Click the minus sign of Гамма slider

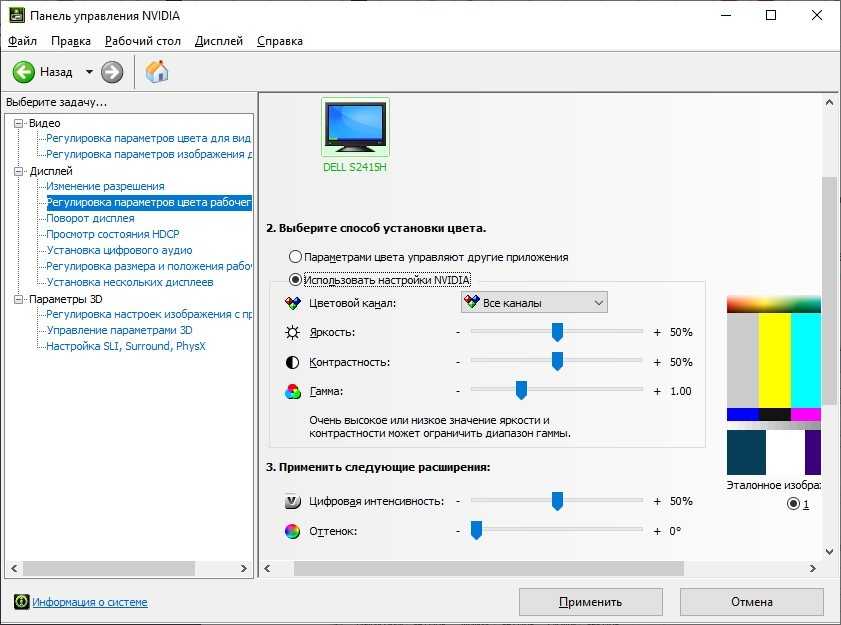458,391
